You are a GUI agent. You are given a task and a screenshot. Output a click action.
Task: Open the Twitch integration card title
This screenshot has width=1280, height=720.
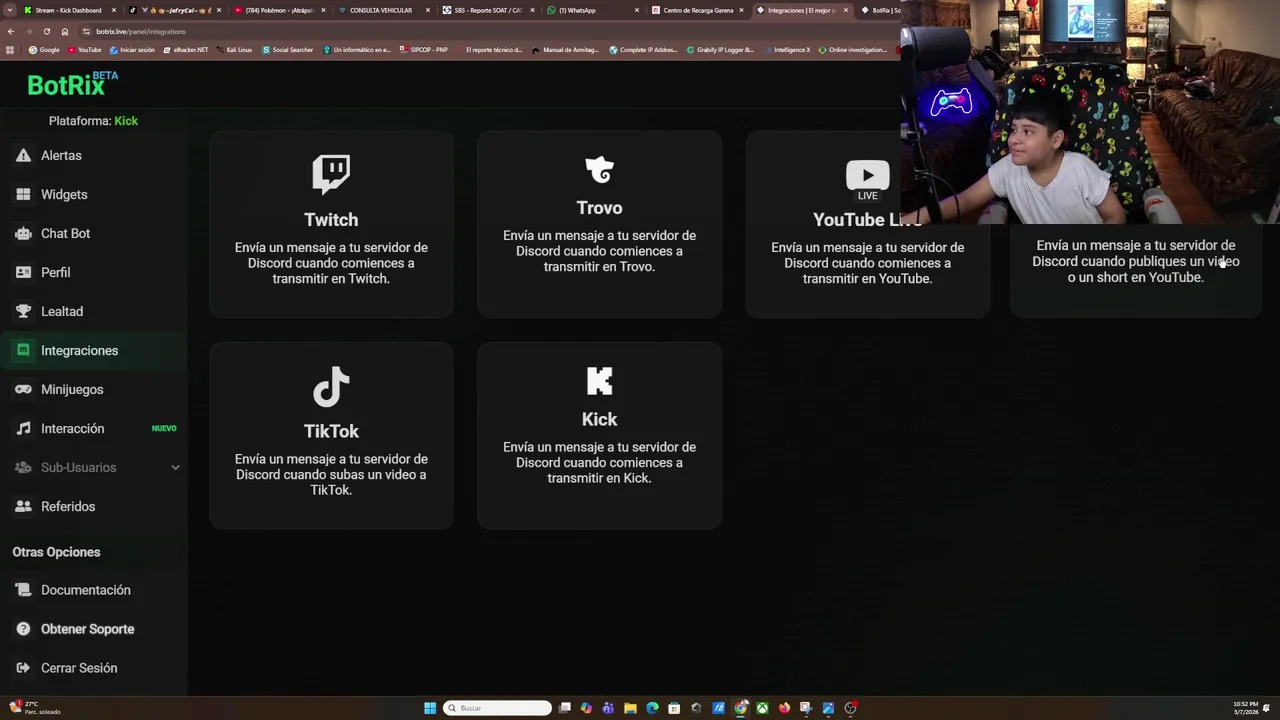coord(331,219)
